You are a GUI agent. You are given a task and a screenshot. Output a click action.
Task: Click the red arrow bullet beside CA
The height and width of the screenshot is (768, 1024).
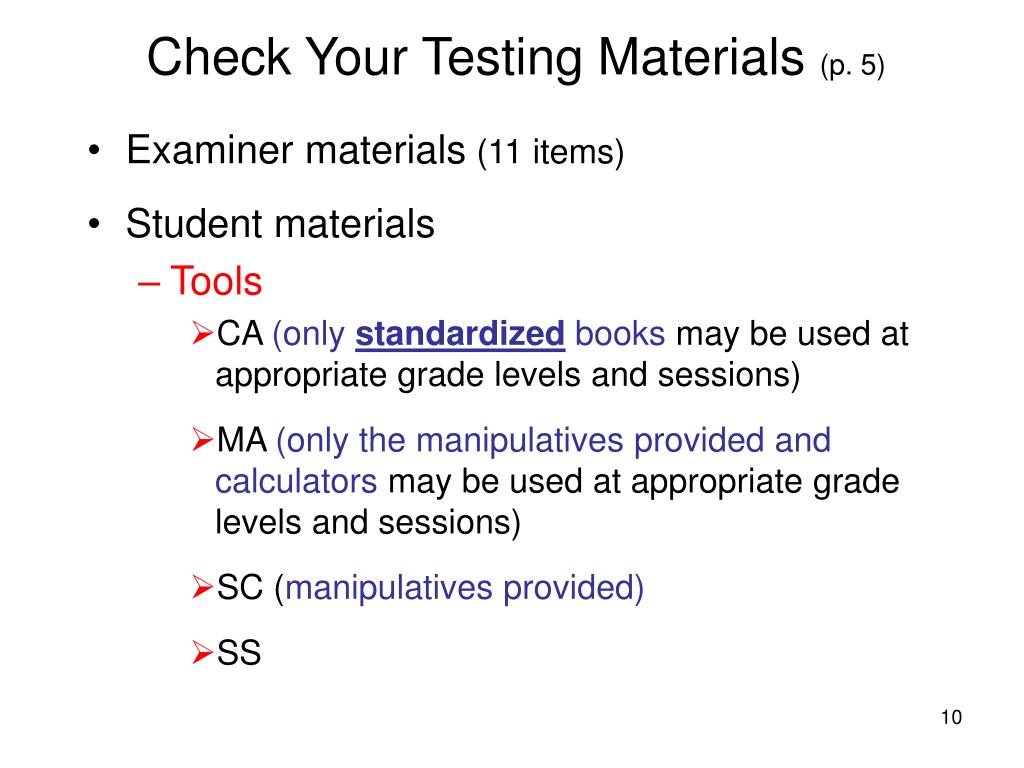tap(202, 333)
